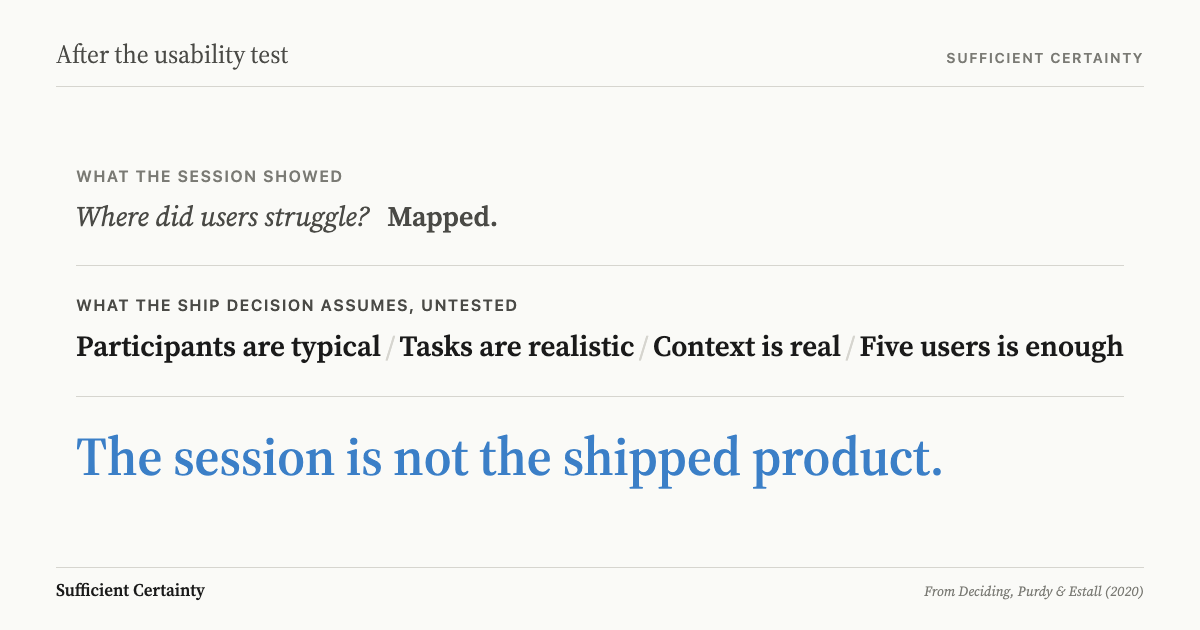
Task: Click "Tasks are realistic" assumption
Action: tap(517, 347)
